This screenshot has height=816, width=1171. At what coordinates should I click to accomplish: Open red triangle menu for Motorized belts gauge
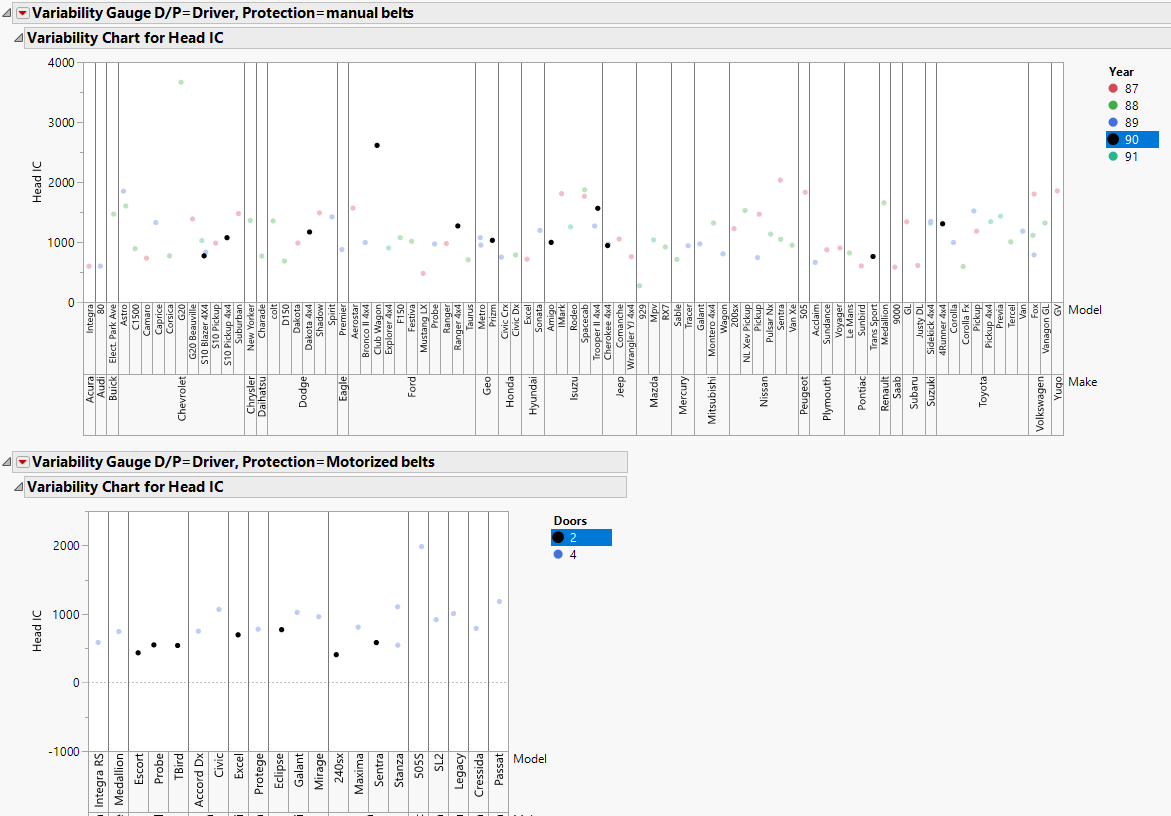pos(23,462)
